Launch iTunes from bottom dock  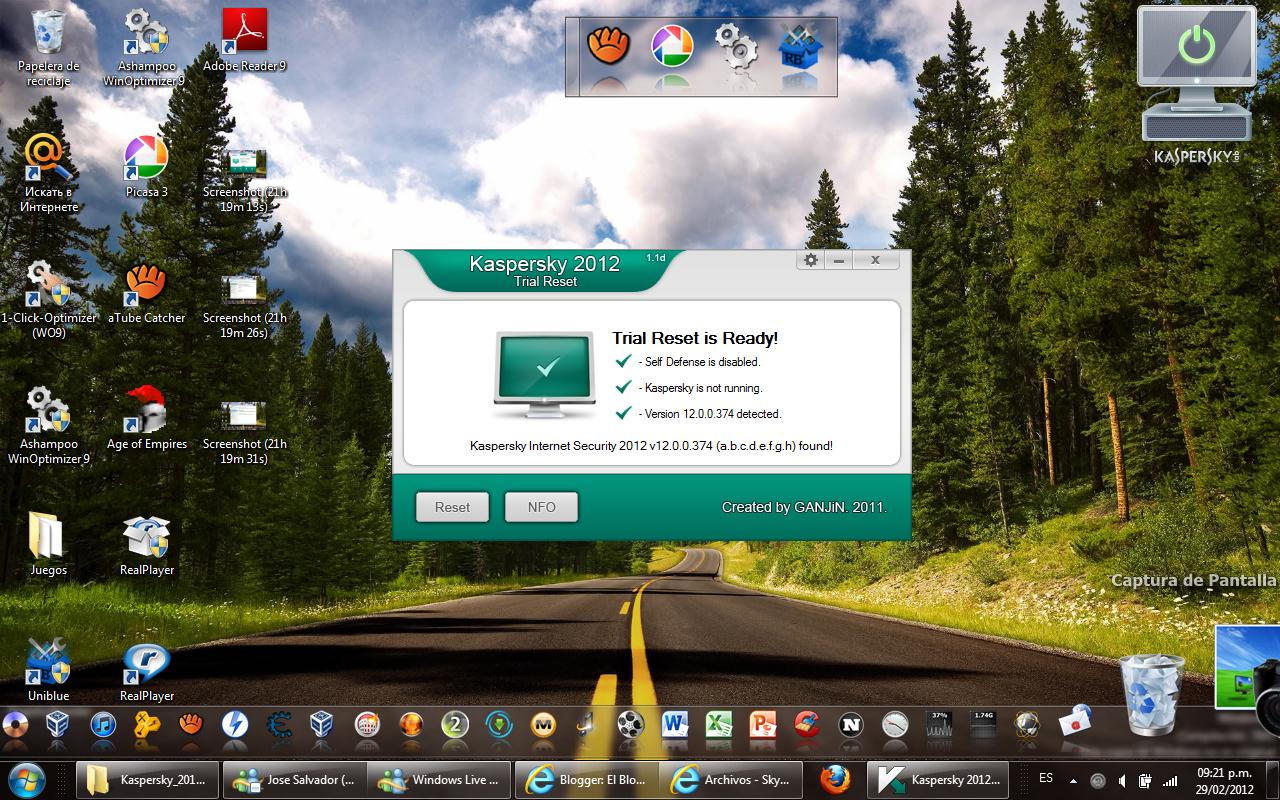103,724
